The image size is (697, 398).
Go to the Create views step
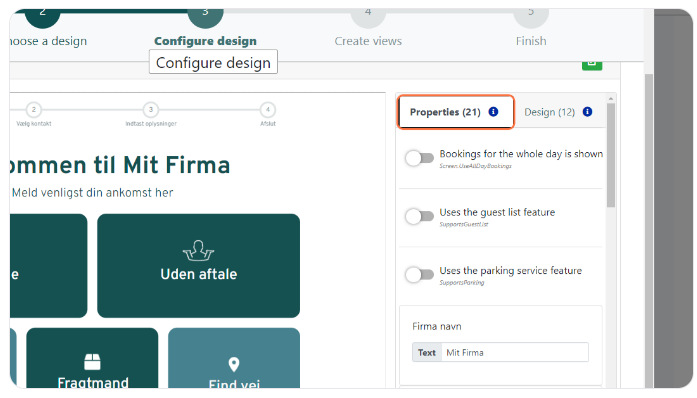[x=368, y=27]
